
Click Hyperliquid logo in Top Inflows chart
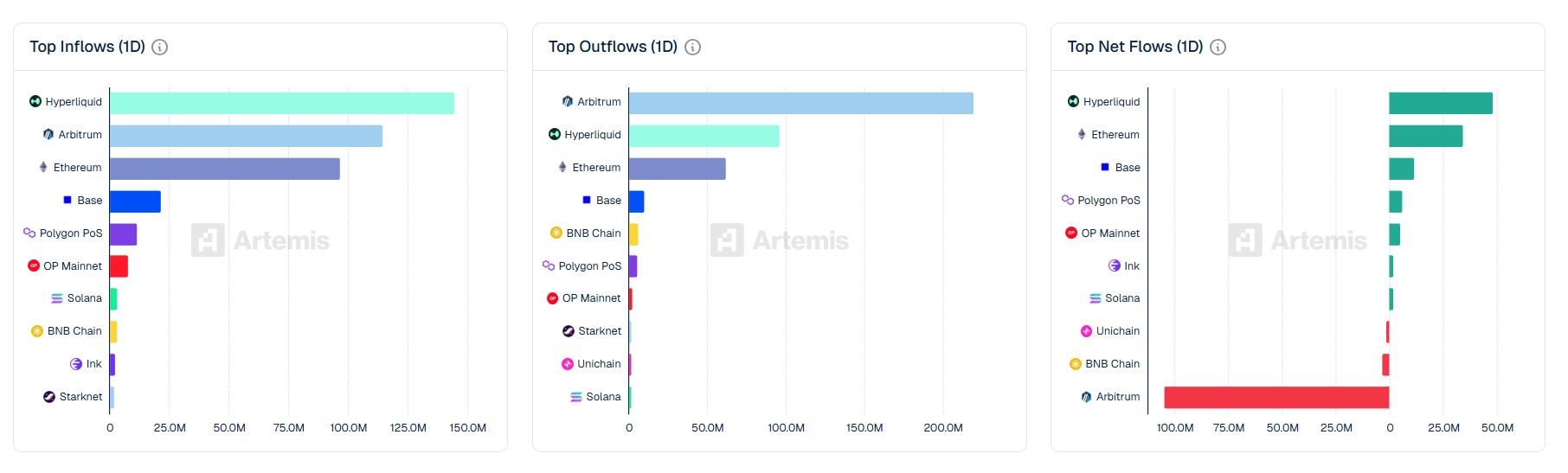[x=35, y=101]
